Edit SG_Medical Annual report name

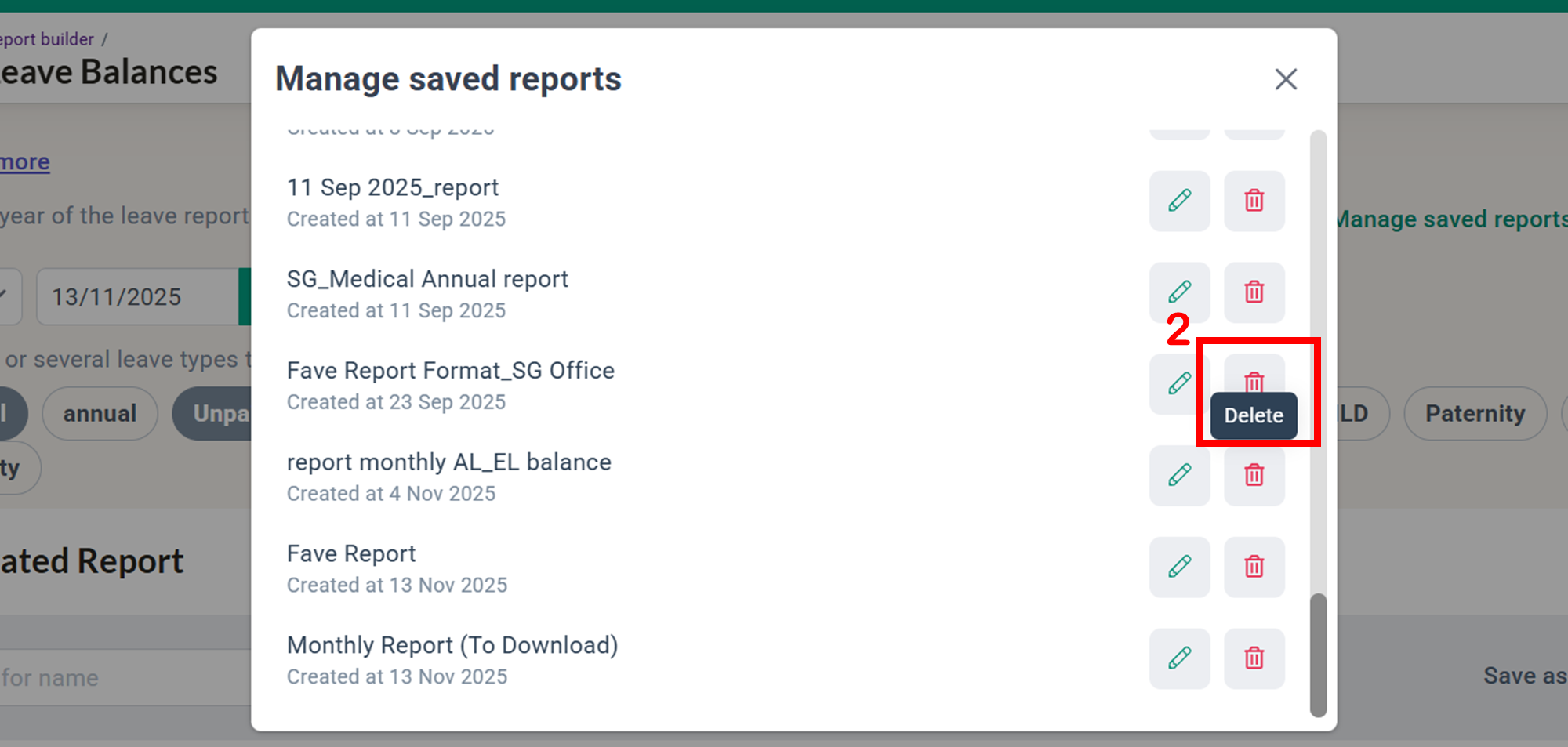click(1179, 292)
